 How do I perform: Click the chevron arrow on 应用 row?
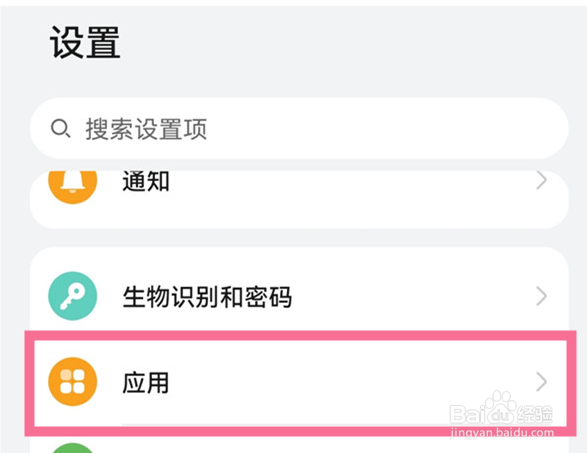541,382
